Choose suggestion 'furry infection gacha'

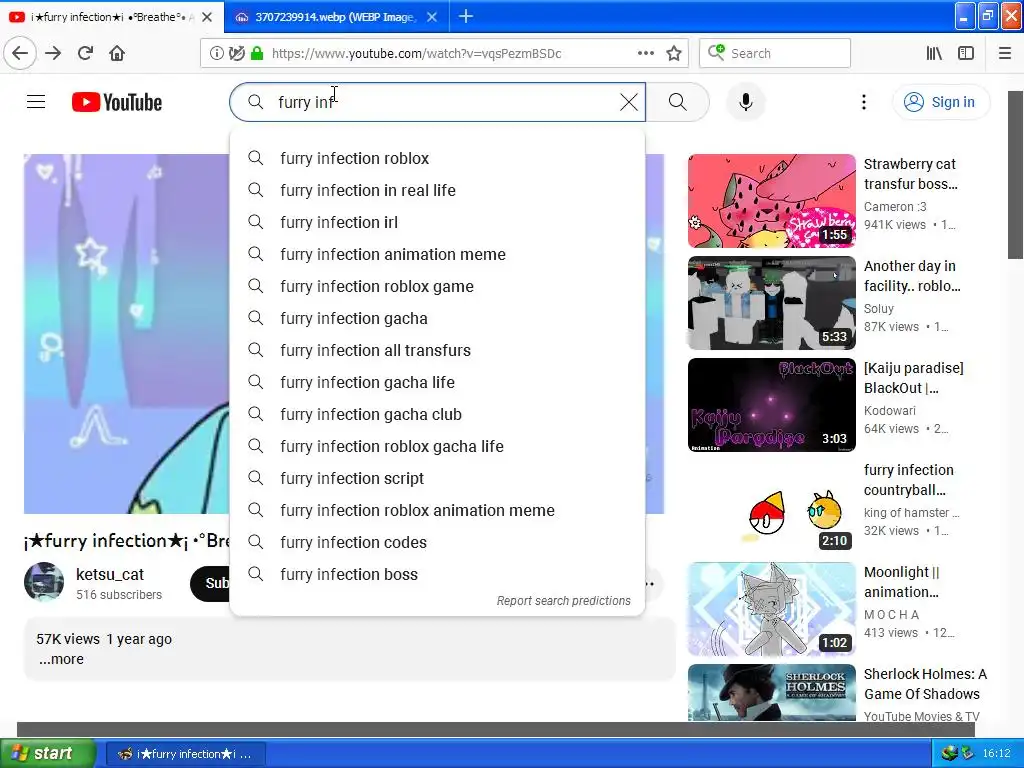click(437, 318)
